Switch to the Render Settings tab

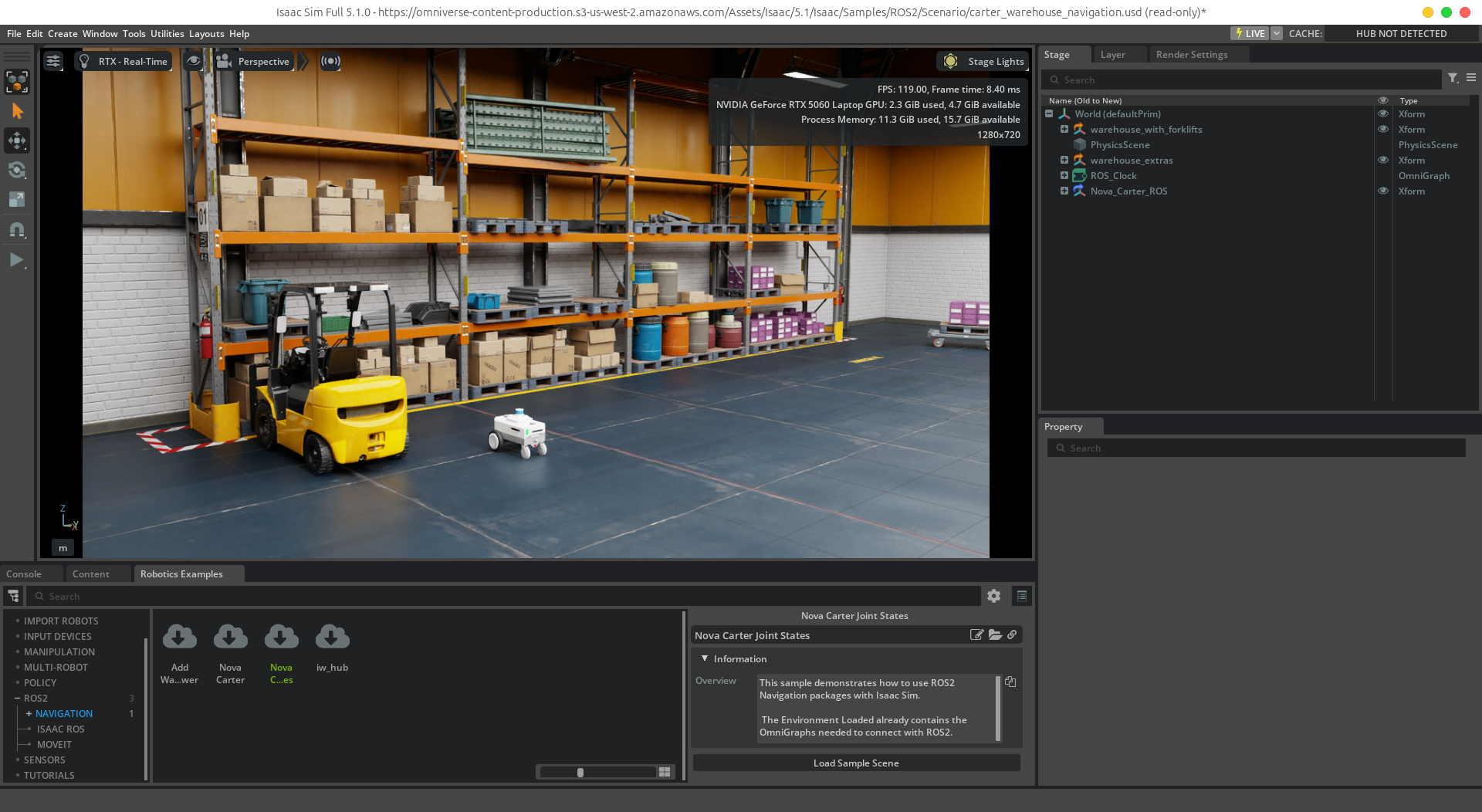pyautogui.click(x=1191, y=54)
